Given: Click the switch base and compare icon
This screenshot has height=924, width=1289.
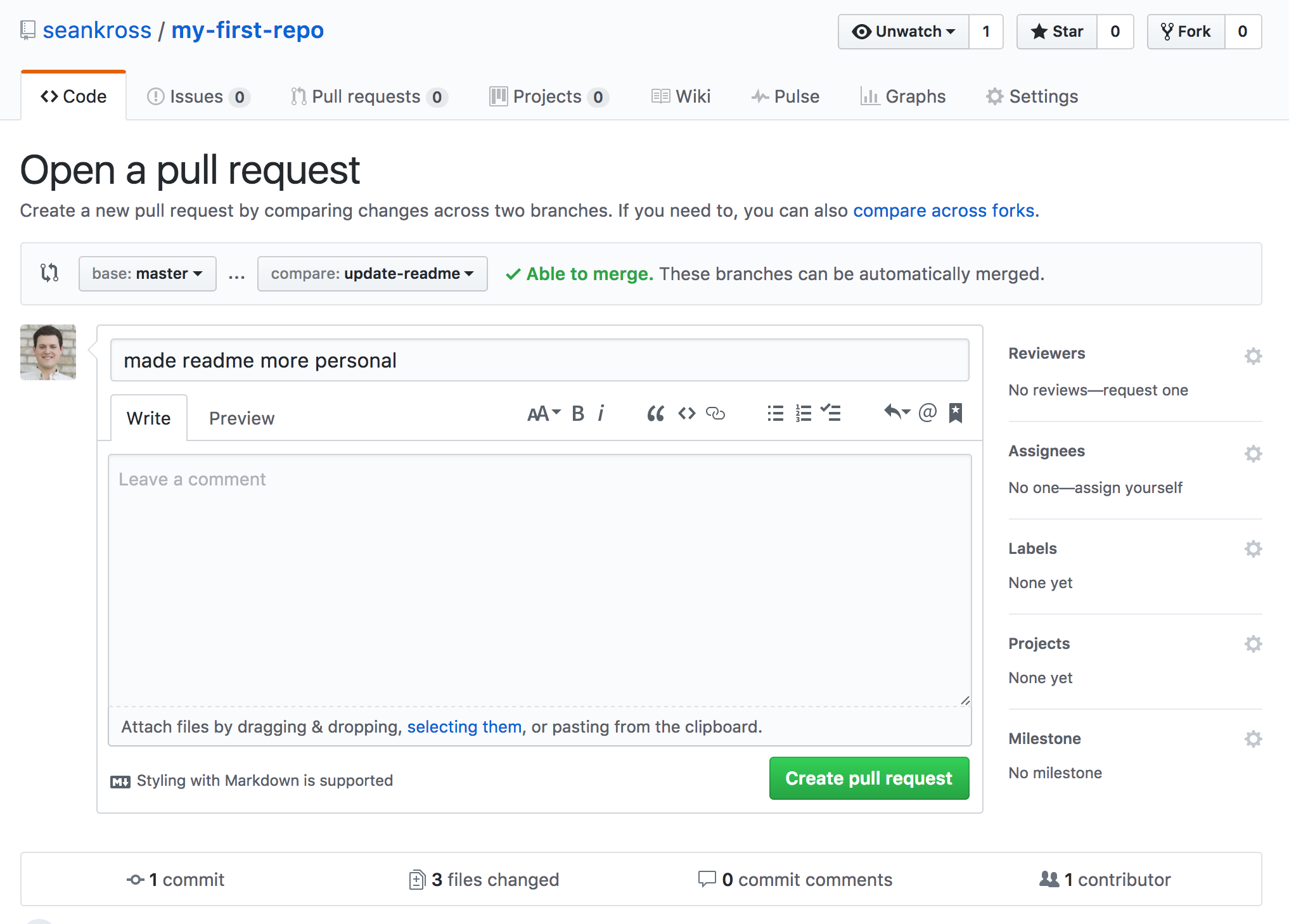Looking at the screenshot, I should (x=49, y=273).
